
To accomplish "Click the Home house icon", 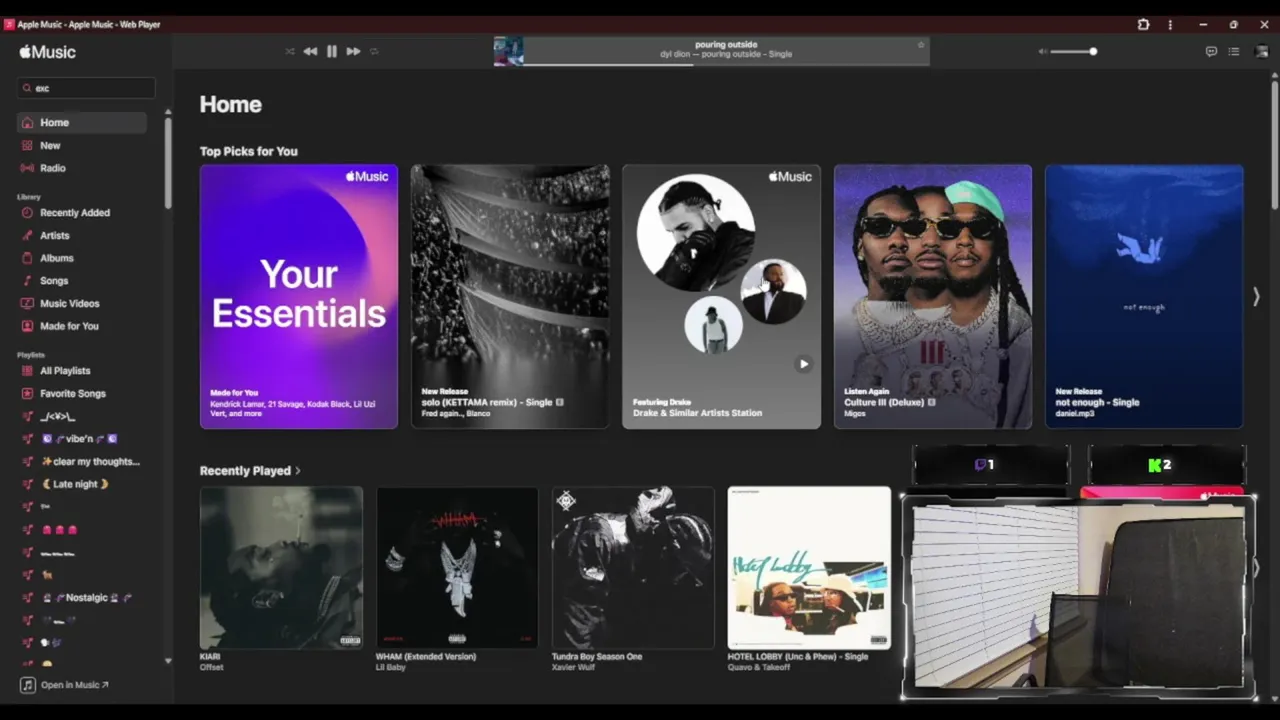I will (28, 122).
